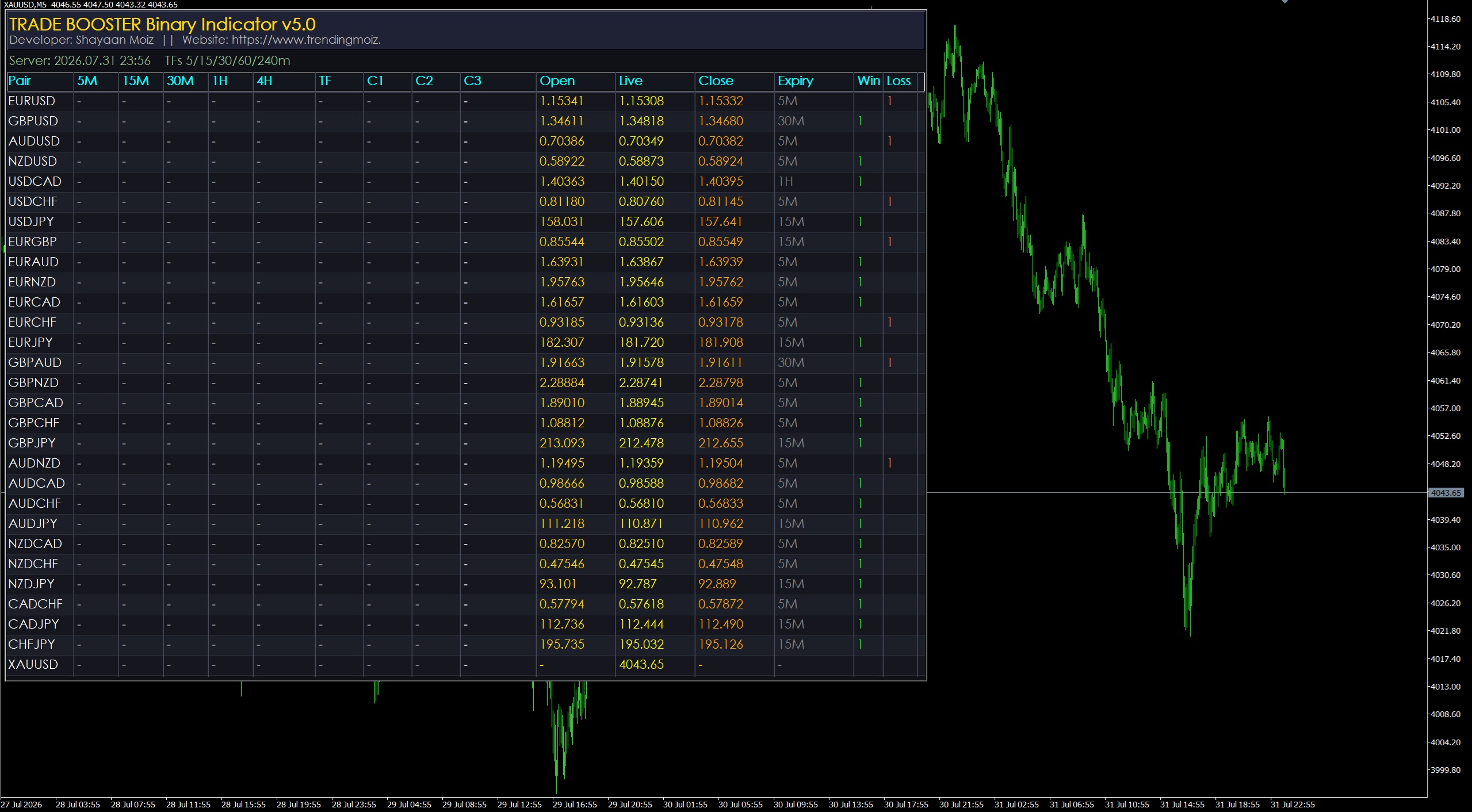
Task: Click USDCAD expiry value 1H
Action: 785,181
